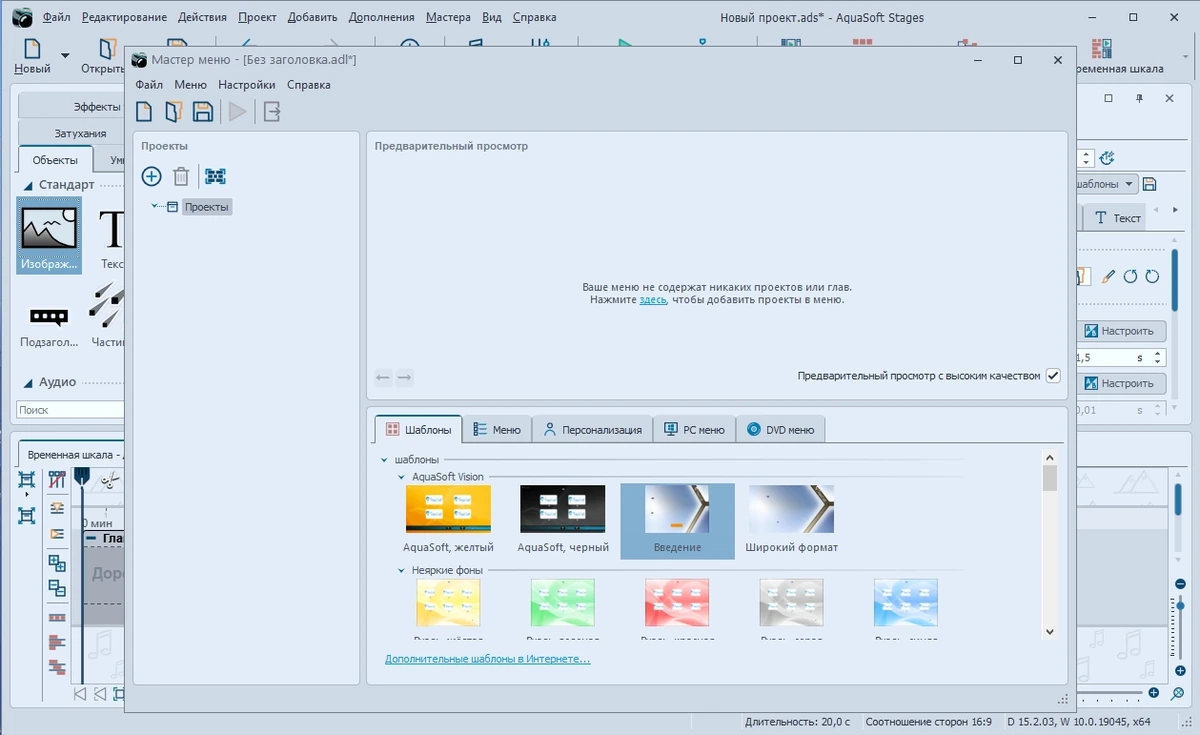Toggle the high quality preview checkbox
The height and width of the screenshot is (735, 1200).
(1053, 376)
